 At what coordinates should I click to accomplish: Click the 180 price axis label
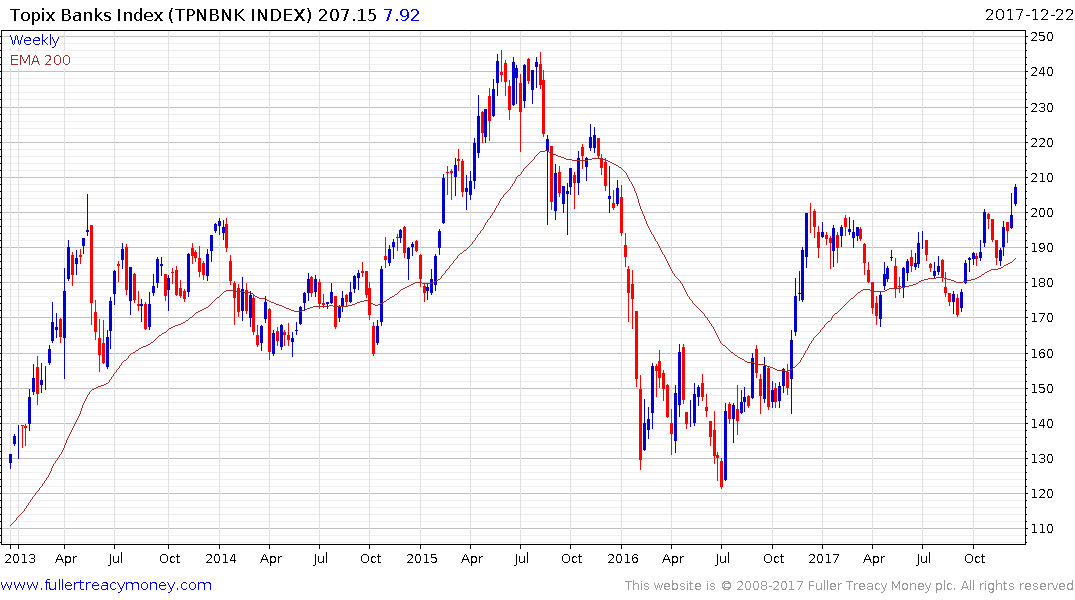[1042, 283]
